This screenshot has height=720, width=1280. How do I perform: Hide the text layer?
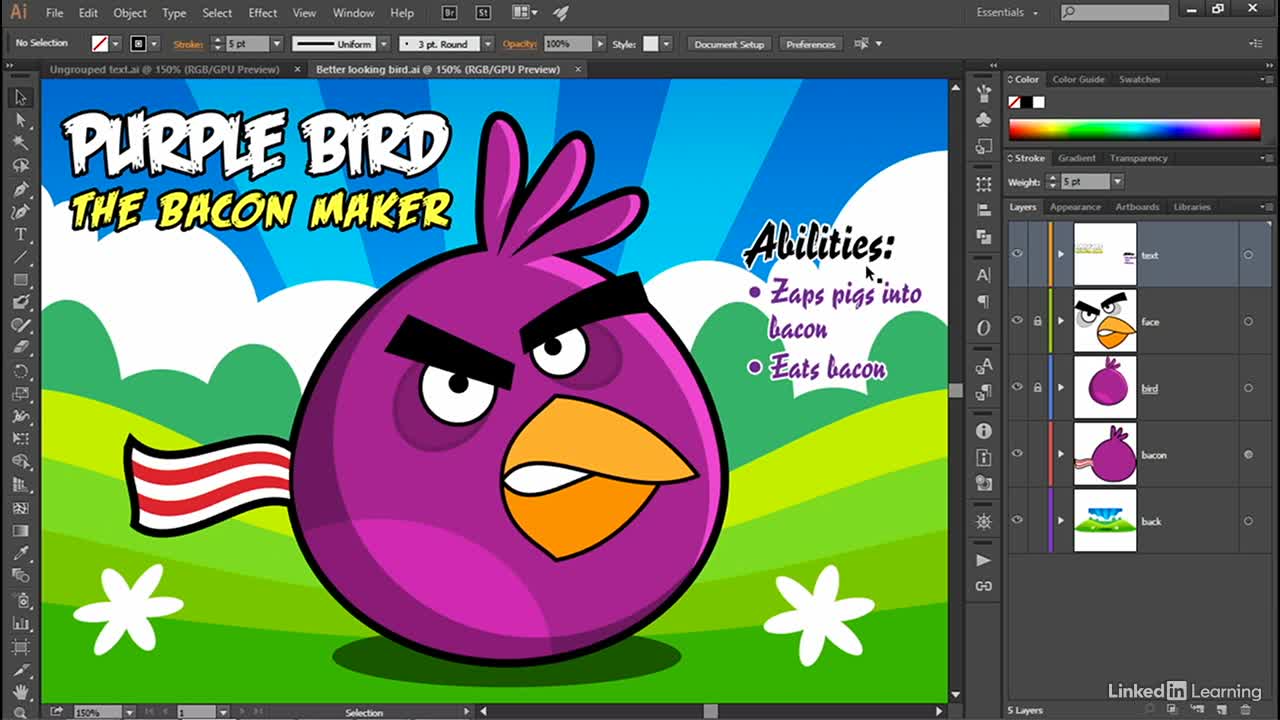[x=1017, y=254]
